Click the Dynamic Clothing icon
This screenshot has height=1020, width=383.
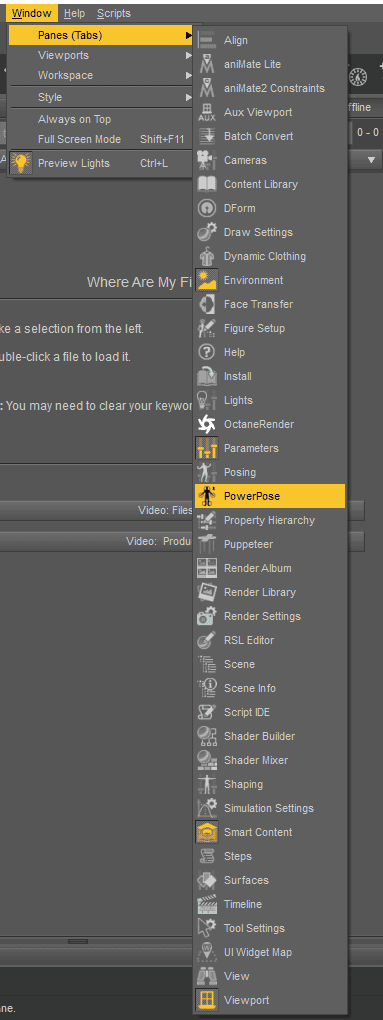[x=207, y=256]
